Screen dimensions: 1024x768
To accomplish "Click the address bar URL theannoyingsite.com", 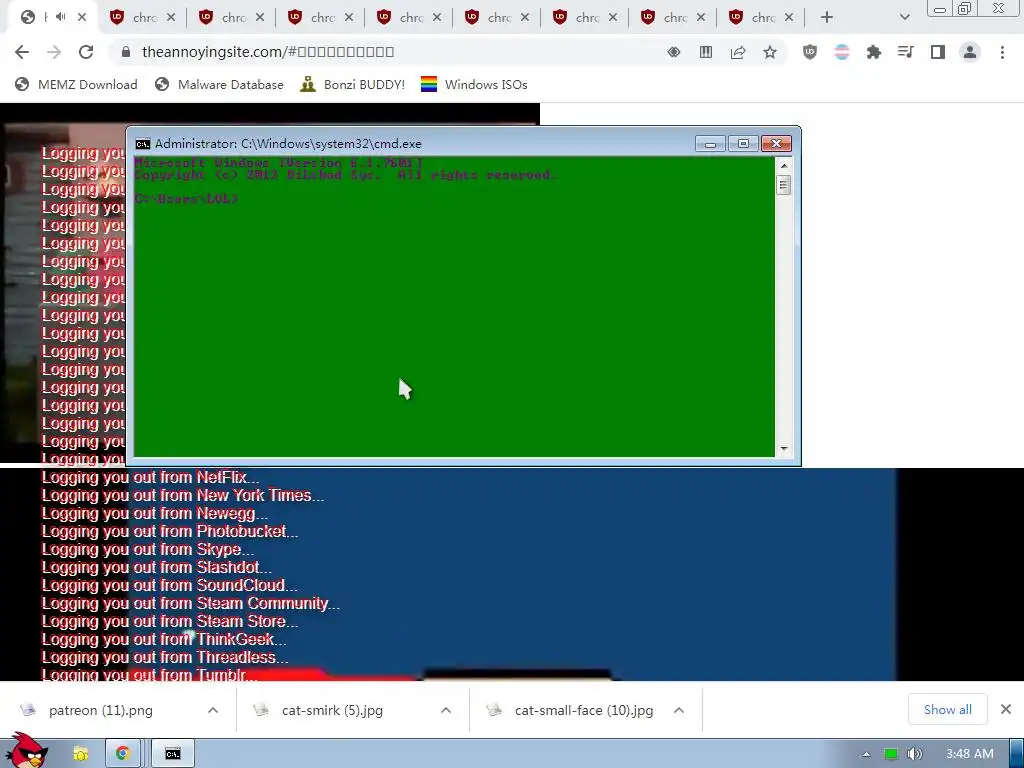I will (268, 52).
